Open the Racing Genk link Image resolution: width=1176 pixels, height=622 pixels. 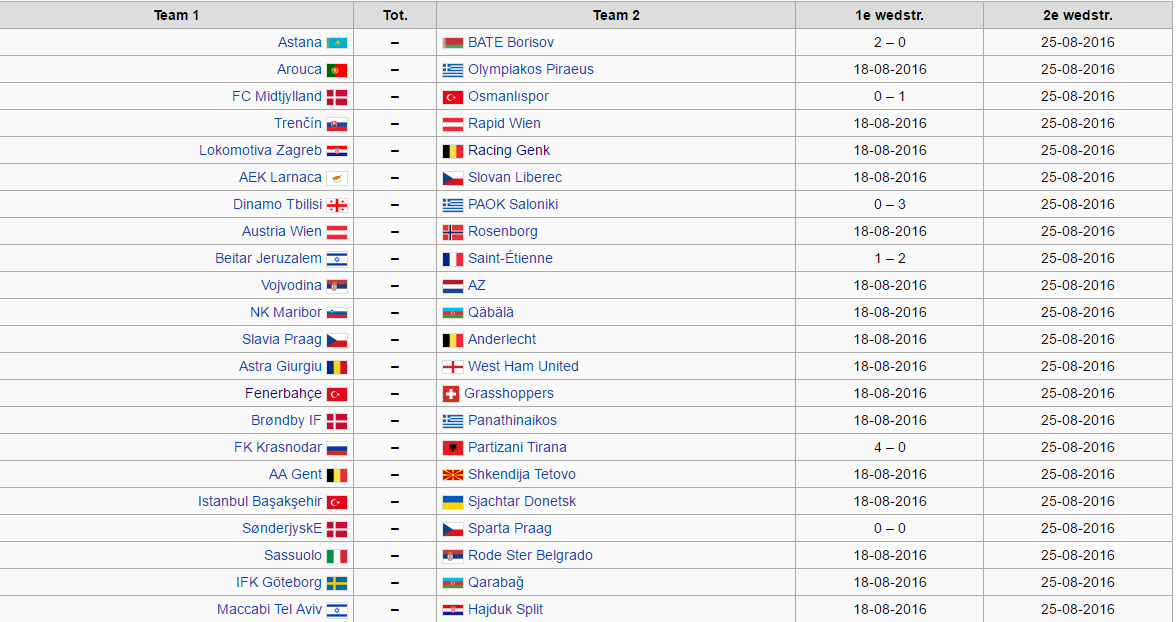coord(508,151)
